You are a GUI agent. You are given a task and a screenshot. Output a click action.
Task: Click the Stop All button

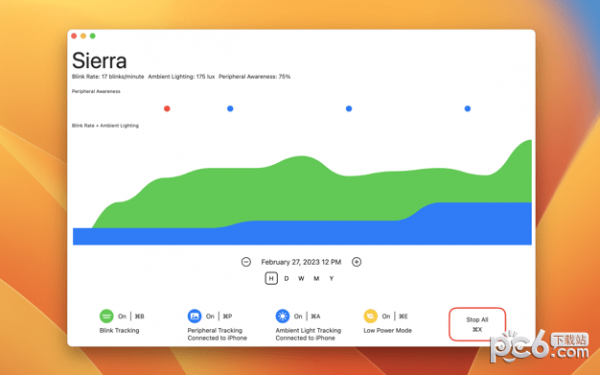tap(477, 324)
